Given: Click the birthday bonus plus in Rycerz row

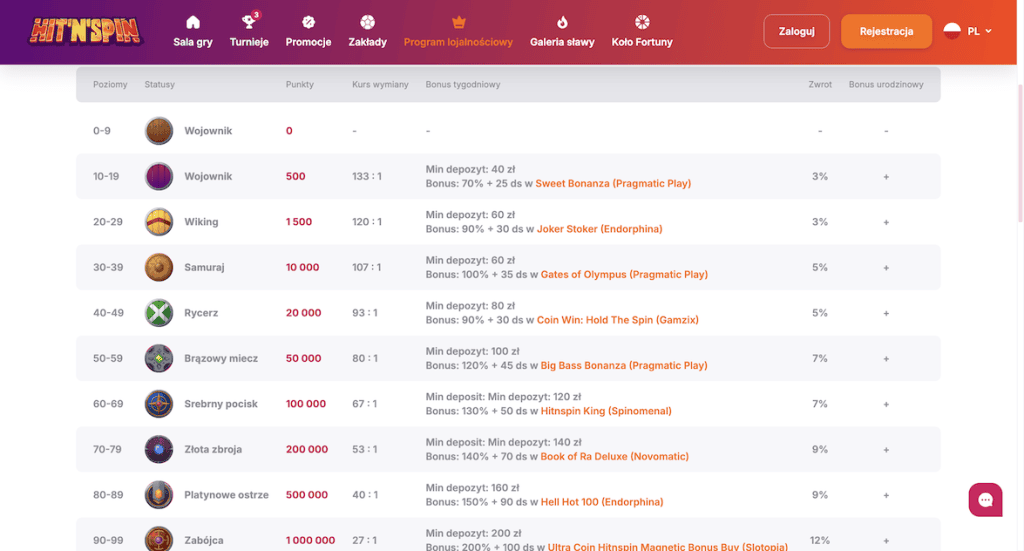Looking at the screenshot, I should (886, 313).
